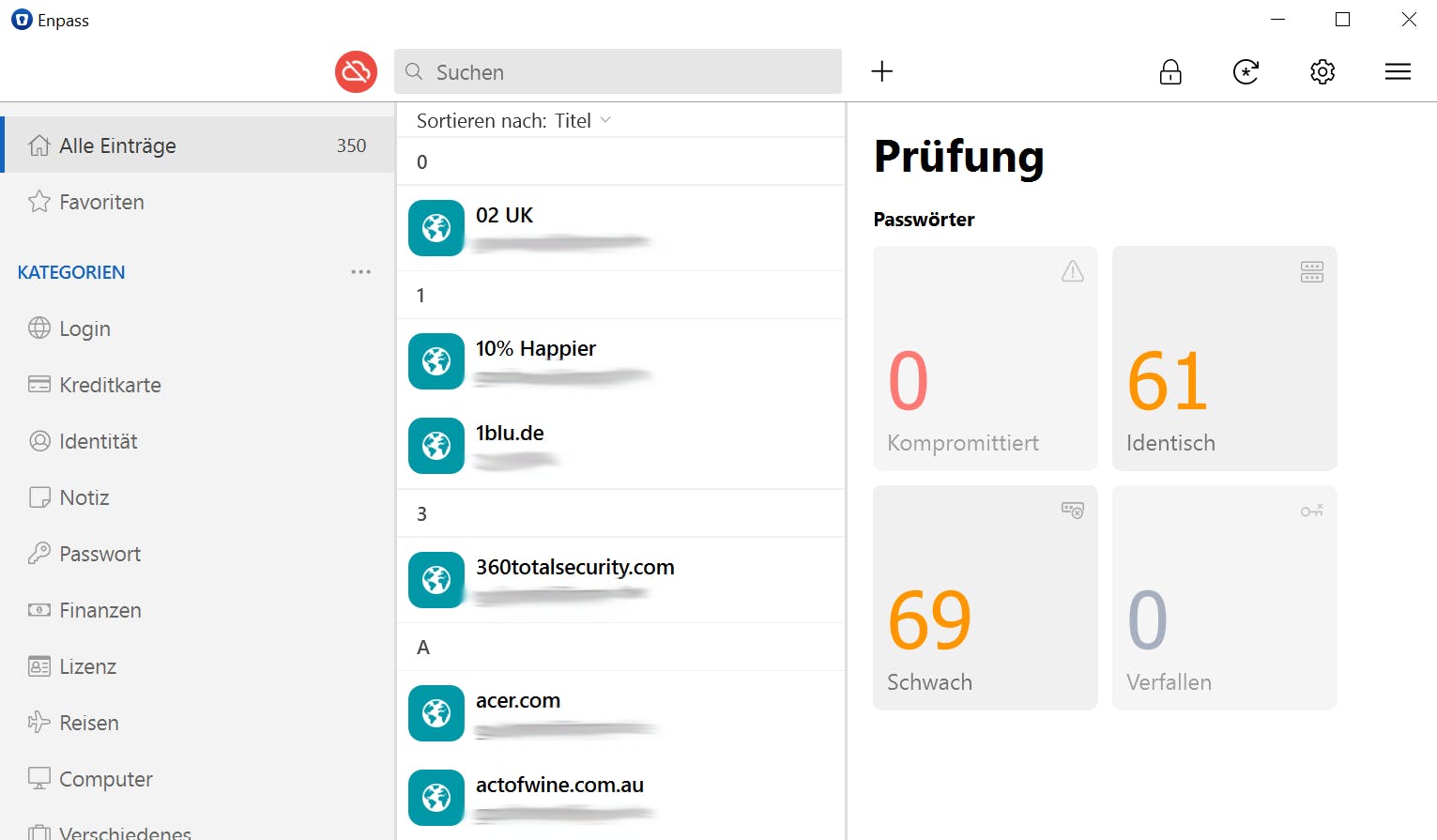Open the 10% Happier entry

620,361
